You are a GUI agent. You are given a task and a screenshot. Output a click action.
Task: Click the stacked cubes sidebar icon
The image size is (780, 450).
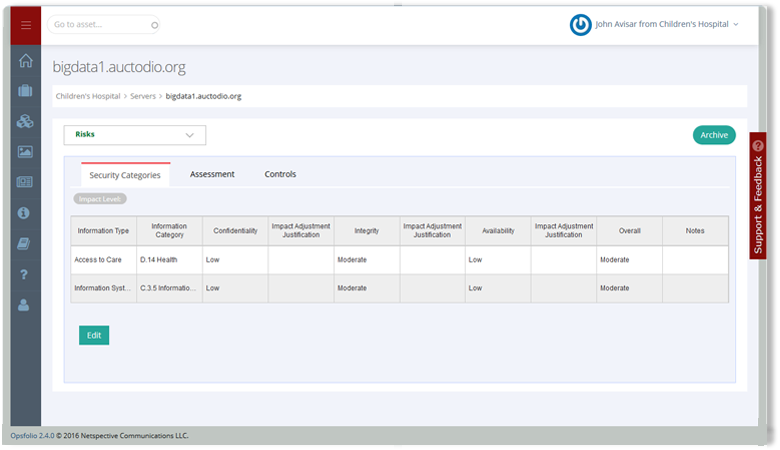[x=26, y=122]
